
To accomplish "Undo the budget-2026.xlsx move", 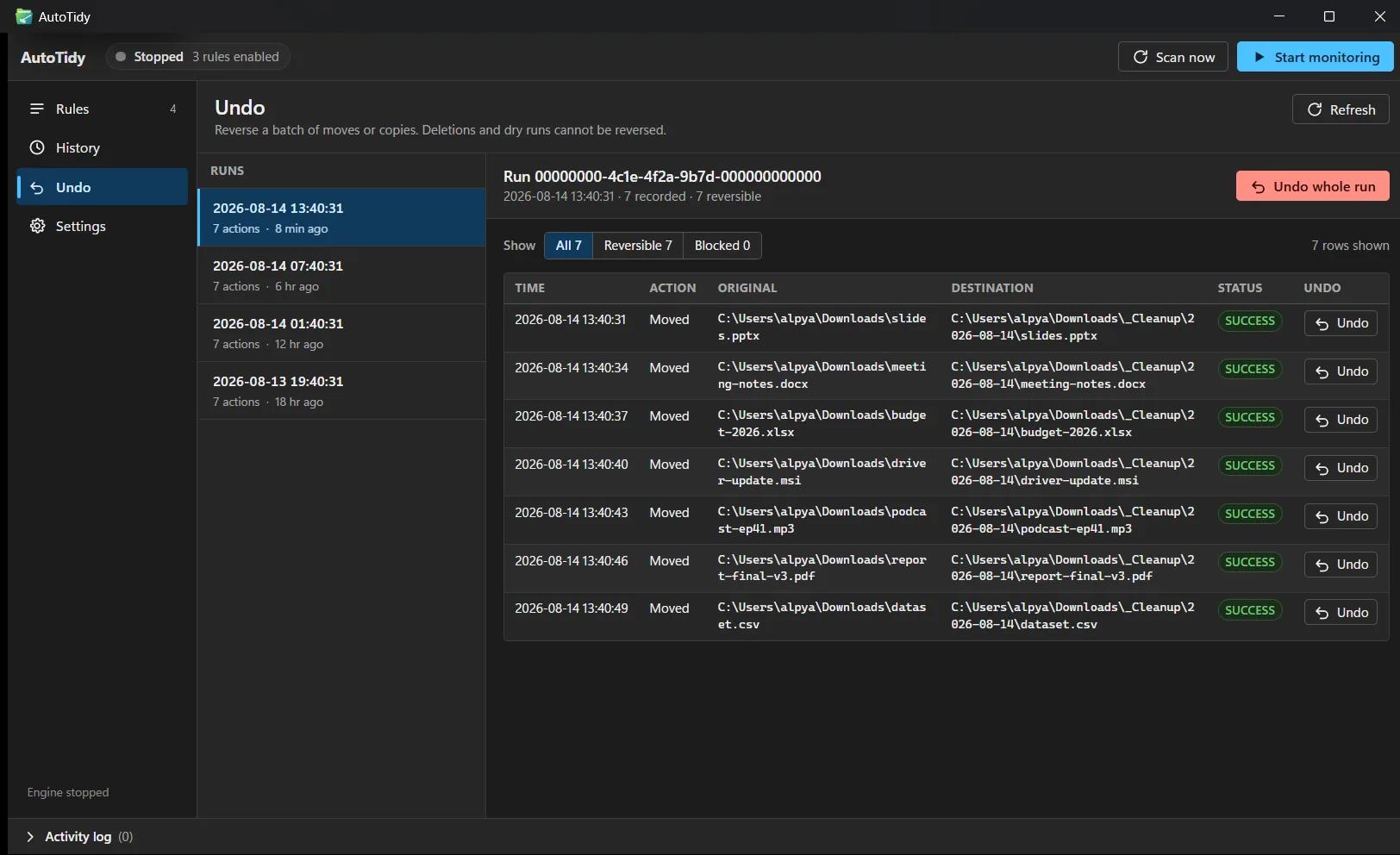I will pos(1341,420).
